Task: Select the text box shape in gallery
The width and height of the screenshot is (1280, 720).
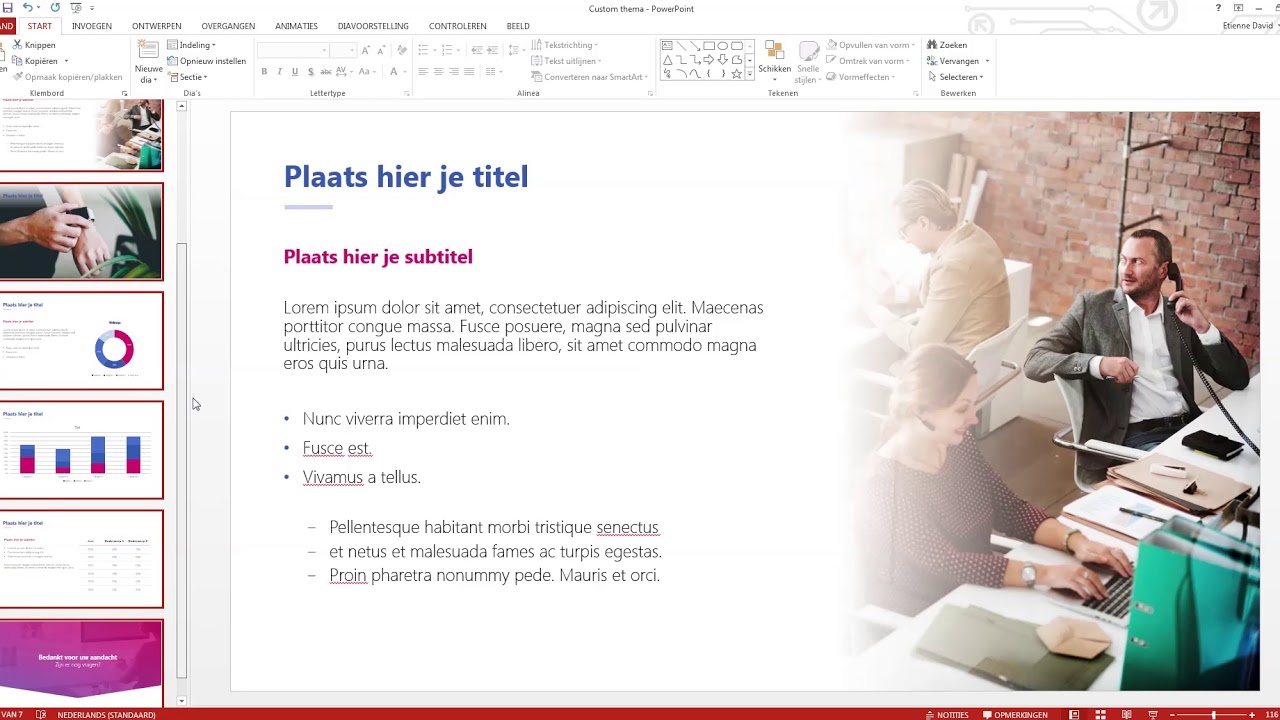Action: point(667,46)
